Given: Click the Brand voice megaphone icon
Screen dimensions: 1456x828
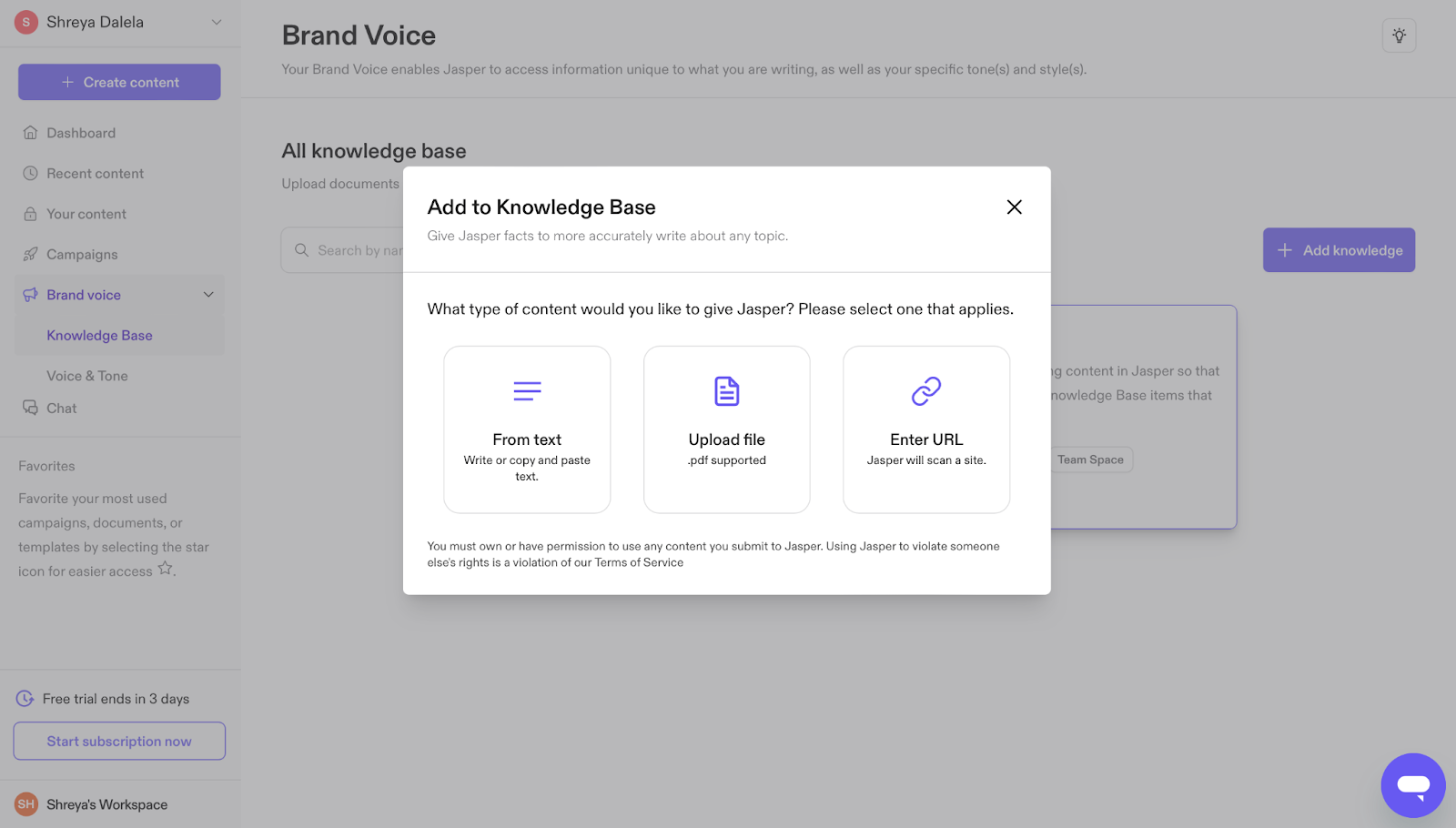Looking at the screenshot, I should point(30,295).
